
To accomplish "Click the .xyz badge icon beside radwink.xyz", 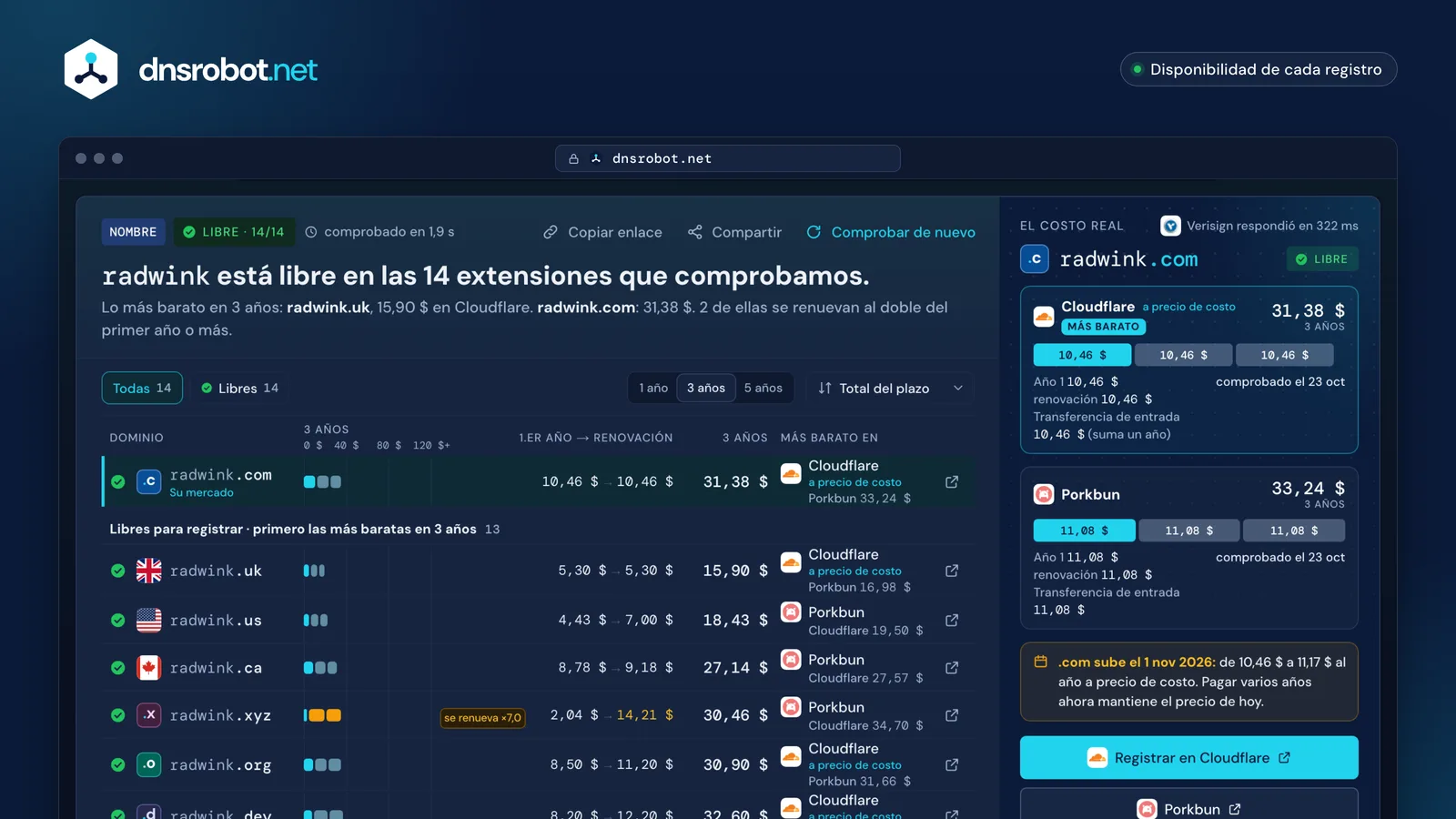I will [149, 715].
